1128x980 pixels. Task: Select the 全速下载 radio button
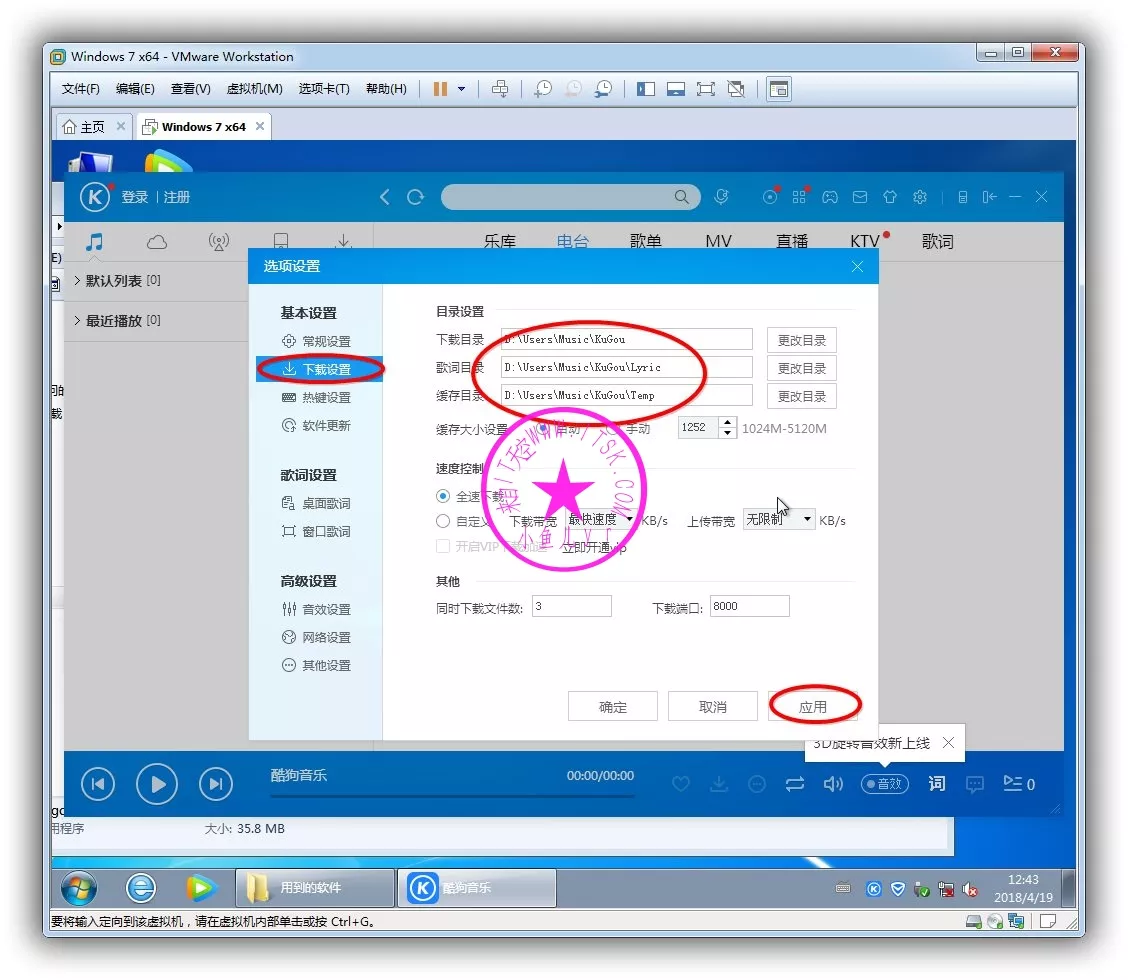[443, 496]
